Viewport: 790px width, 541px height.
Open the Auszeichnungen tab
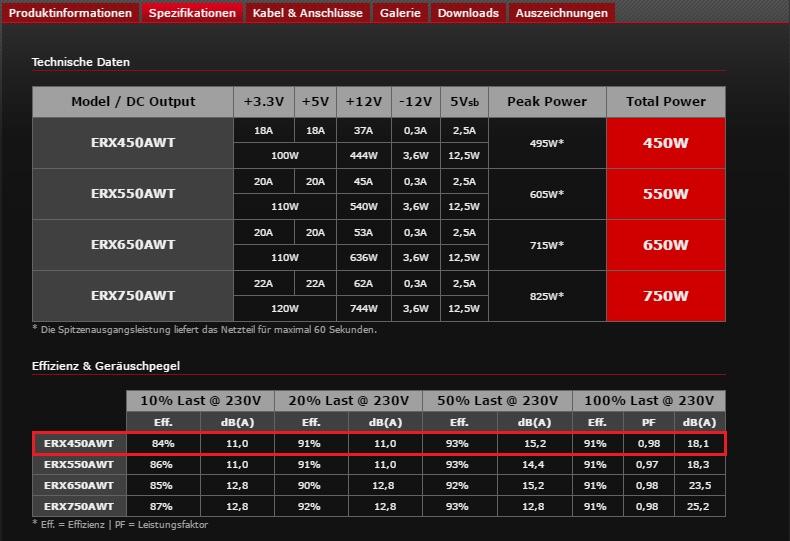pos(561,13)
